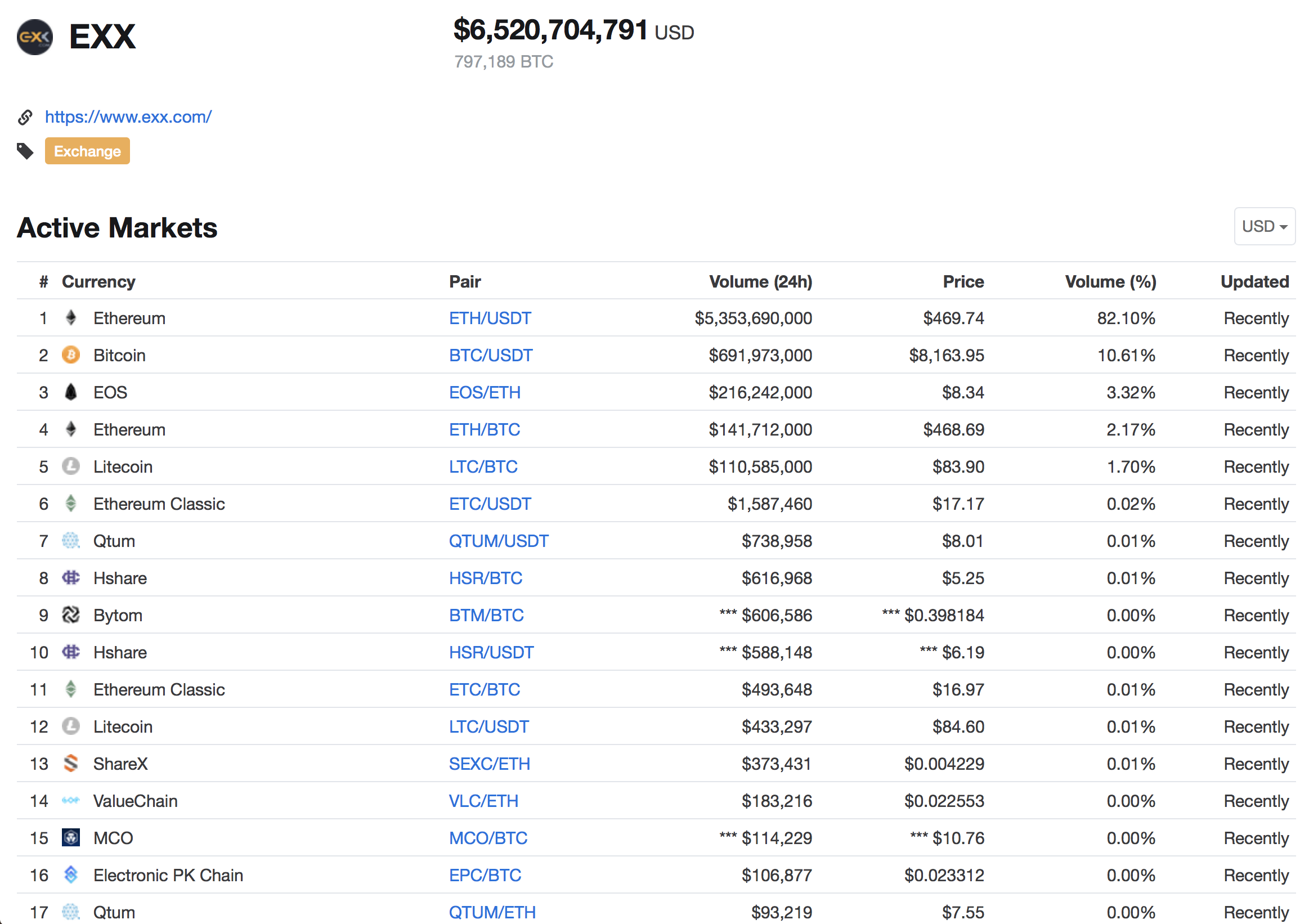Image resolution: width=1300 pixels, height=924 pixels.
Task: Click the Updated column header
Action: [x=1255, y=281]
